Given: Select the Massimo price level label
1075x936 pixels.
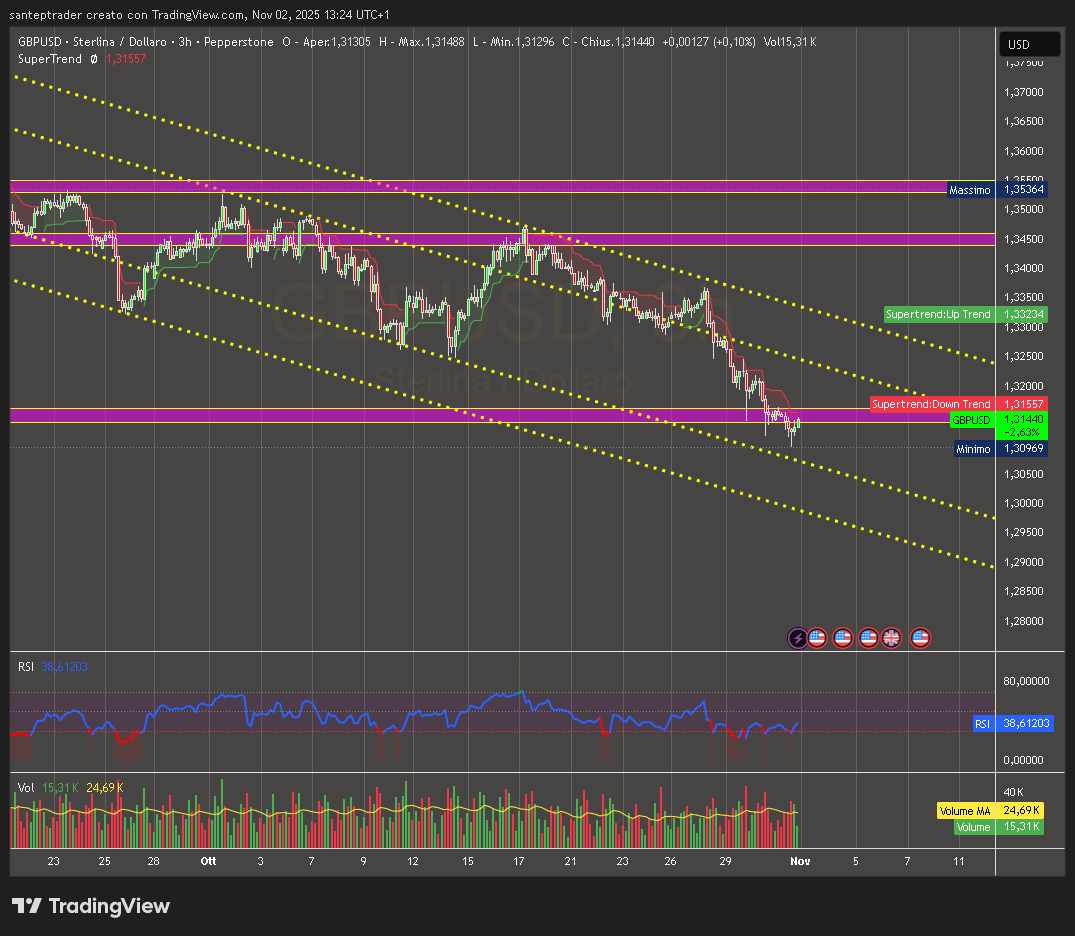Looking at the screenshot, I should [971, 190].
